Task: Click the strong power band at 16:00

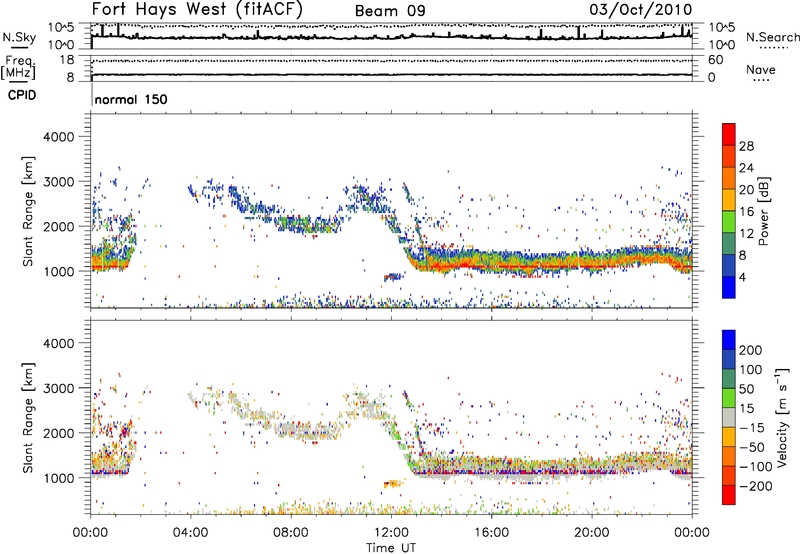Action: pyautogui.click(x=491, y=261)
